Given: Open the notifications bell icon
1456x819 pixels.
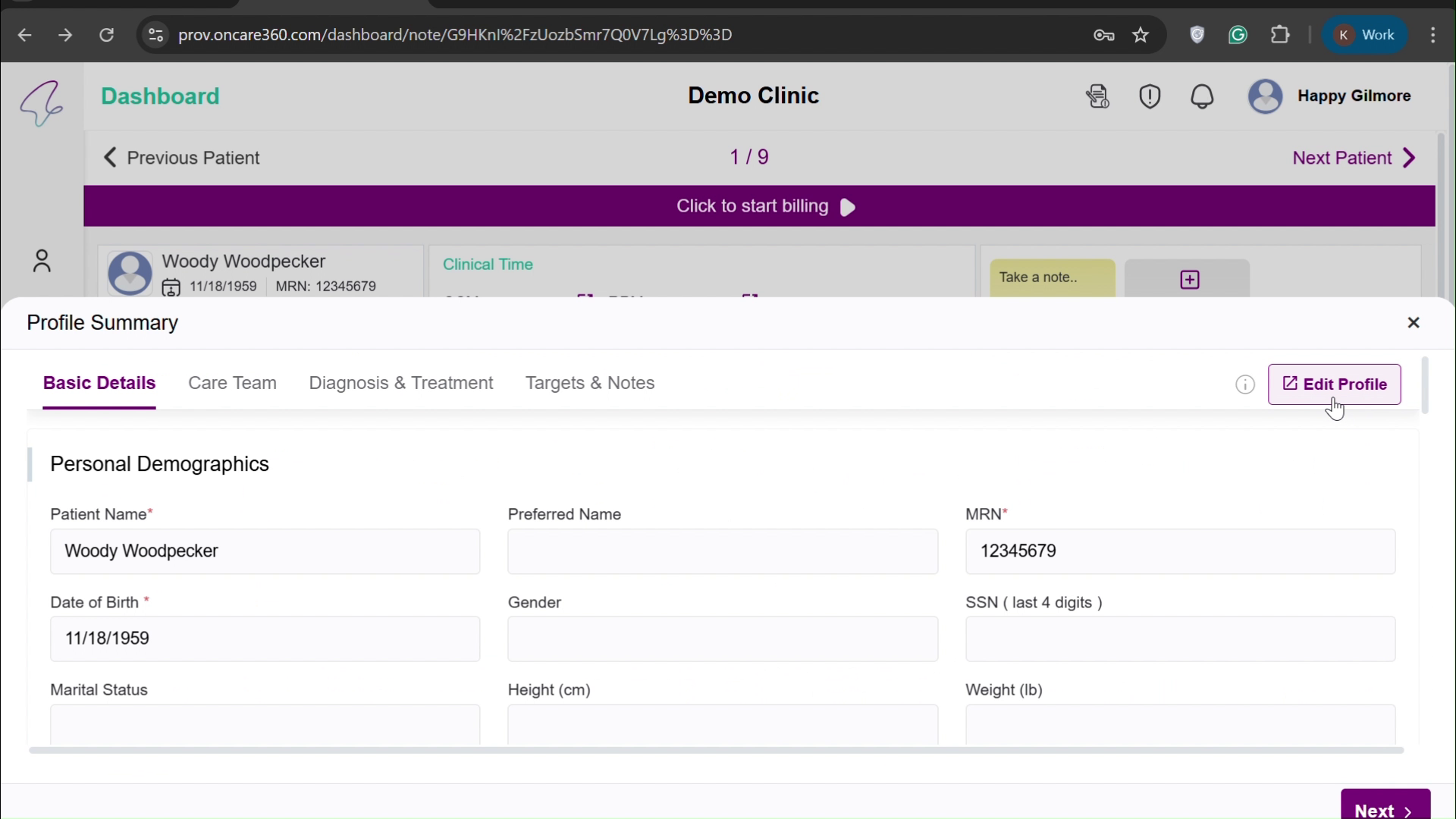Looking at the screenshot, I should pos(1203,96).
